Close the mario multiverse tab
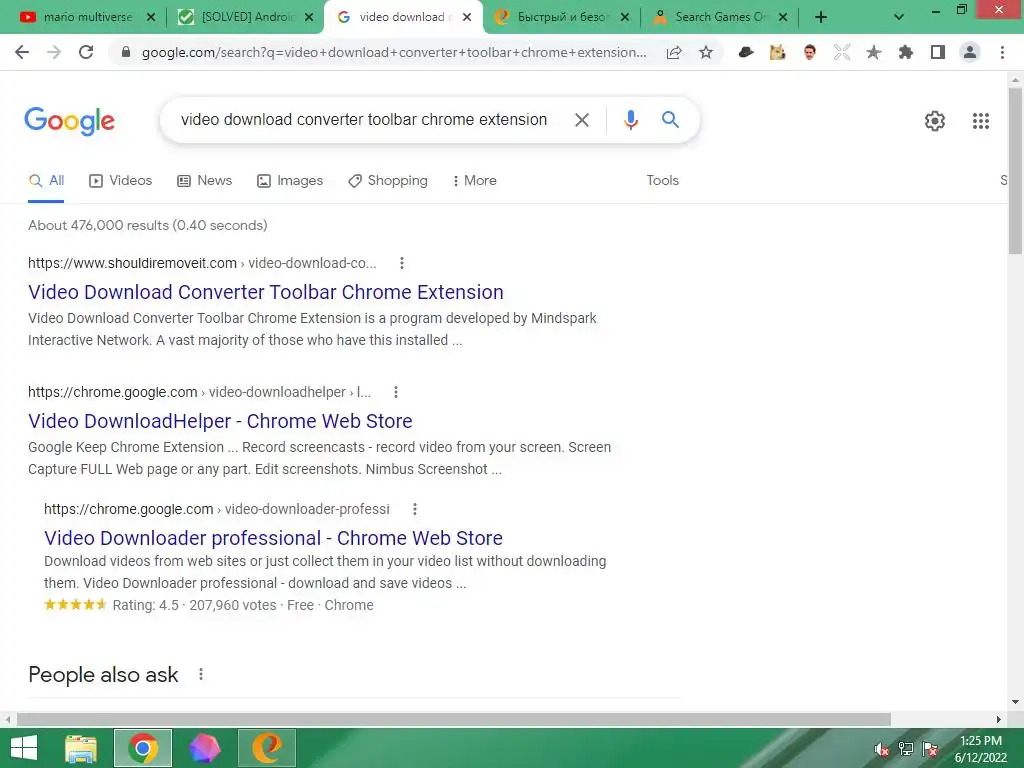 point(151,17)
